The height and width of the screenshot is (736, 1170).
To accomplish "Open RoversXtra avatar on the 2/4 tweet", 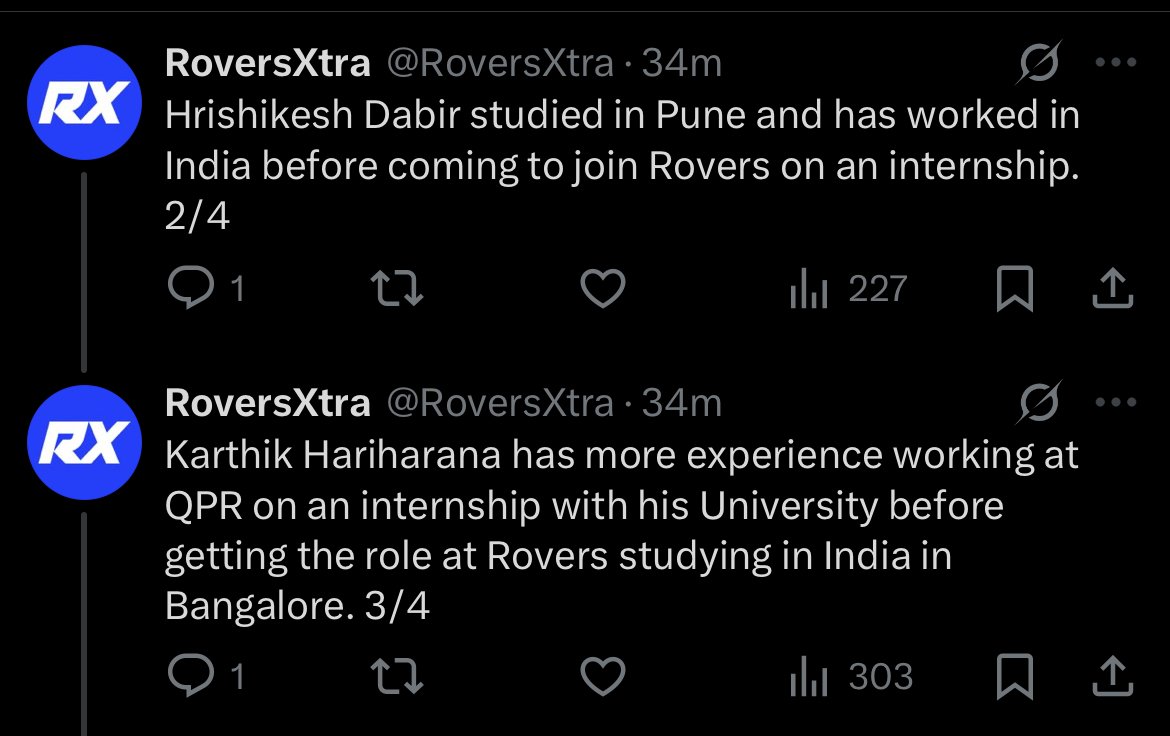I will point(84,104).
